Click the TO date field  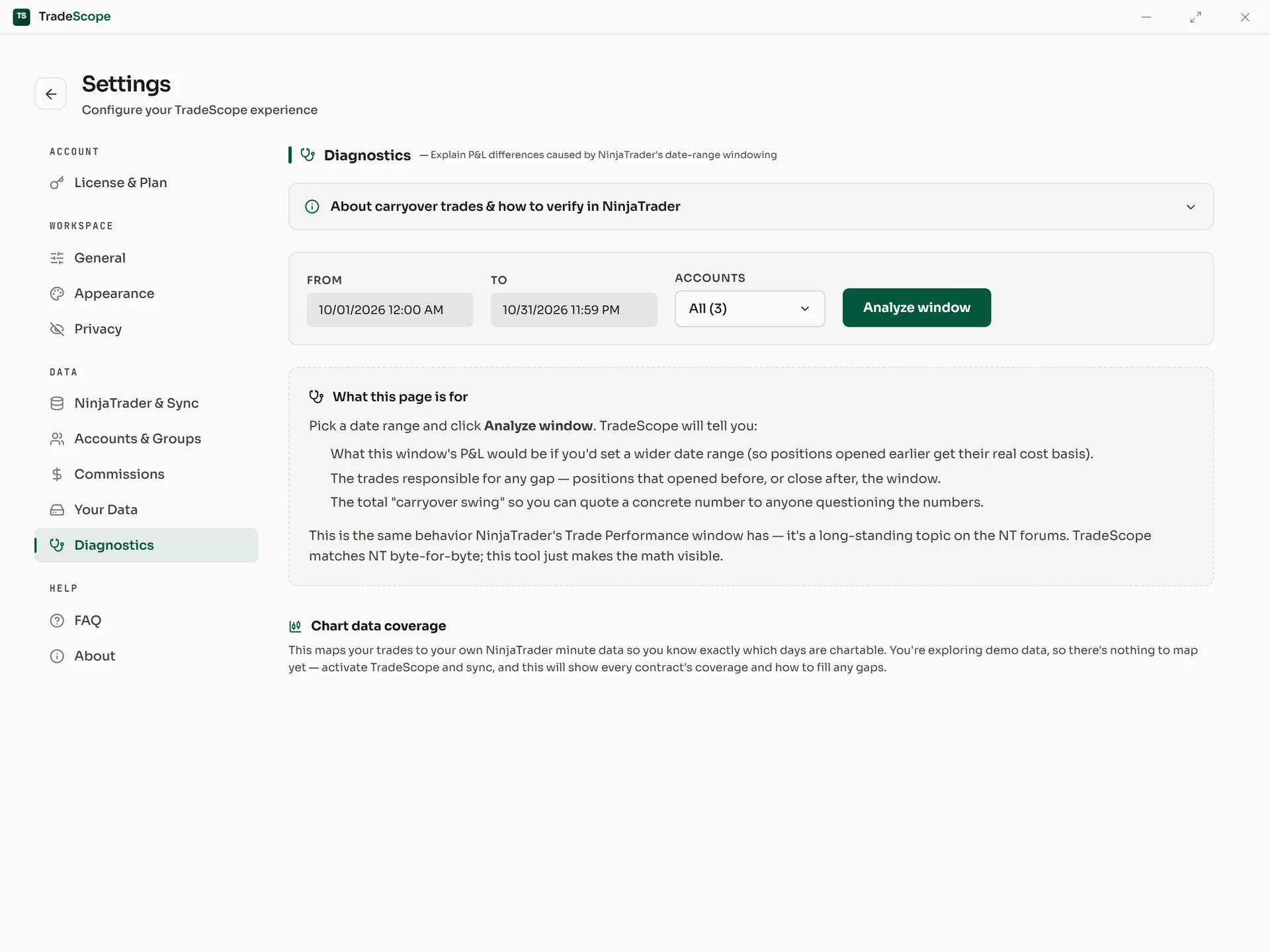click(573, 309)
